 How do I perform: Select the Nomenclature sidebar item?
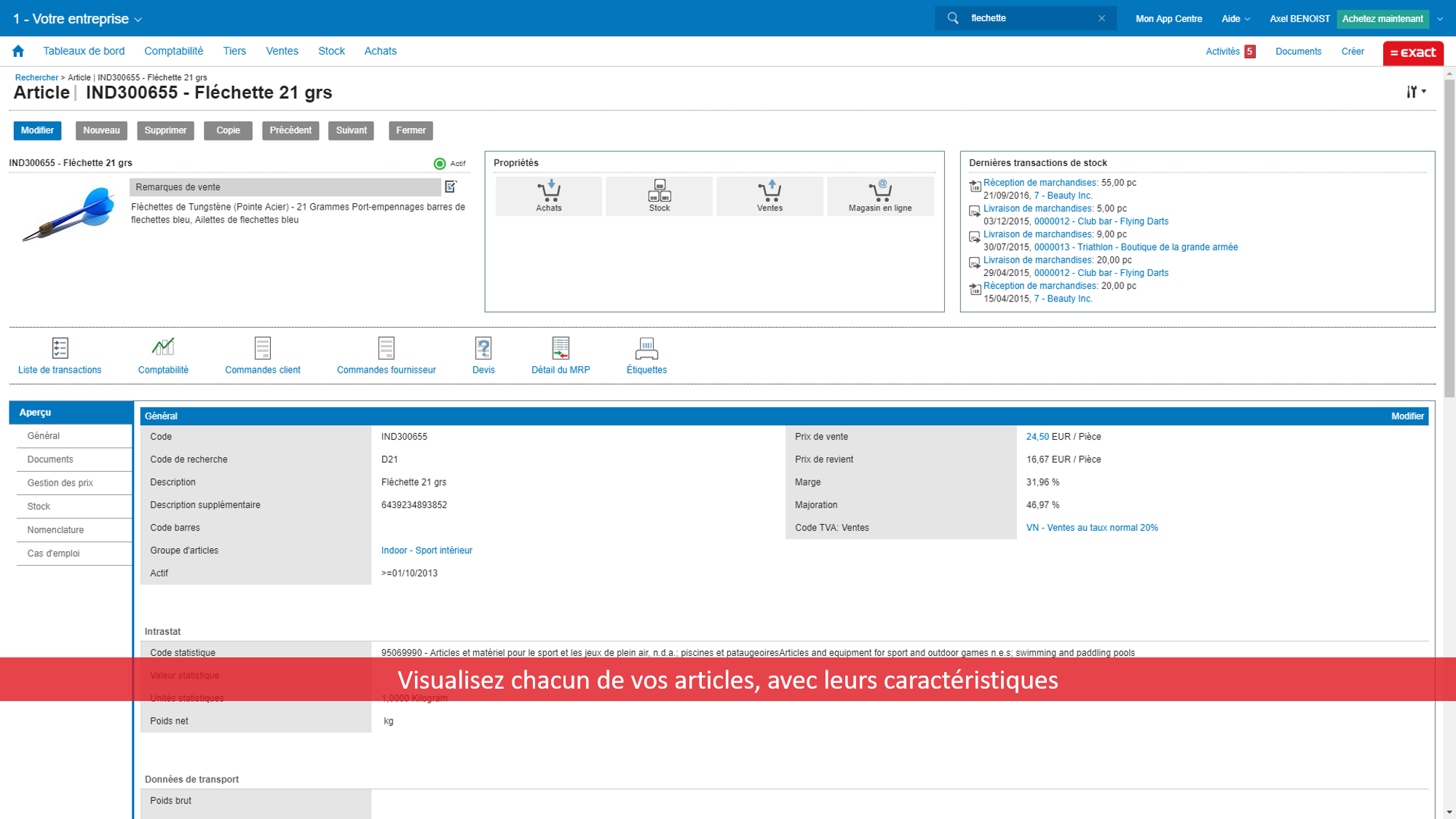(55, 530)
